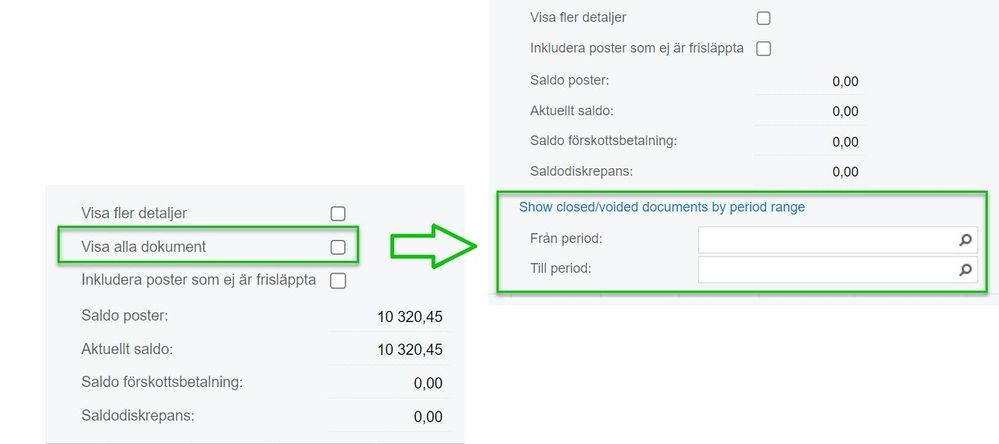Screen dimensions: 999x444
Task: Check Inkludera poster box under Visa alla dokument
Action: [x=338, y=281]
